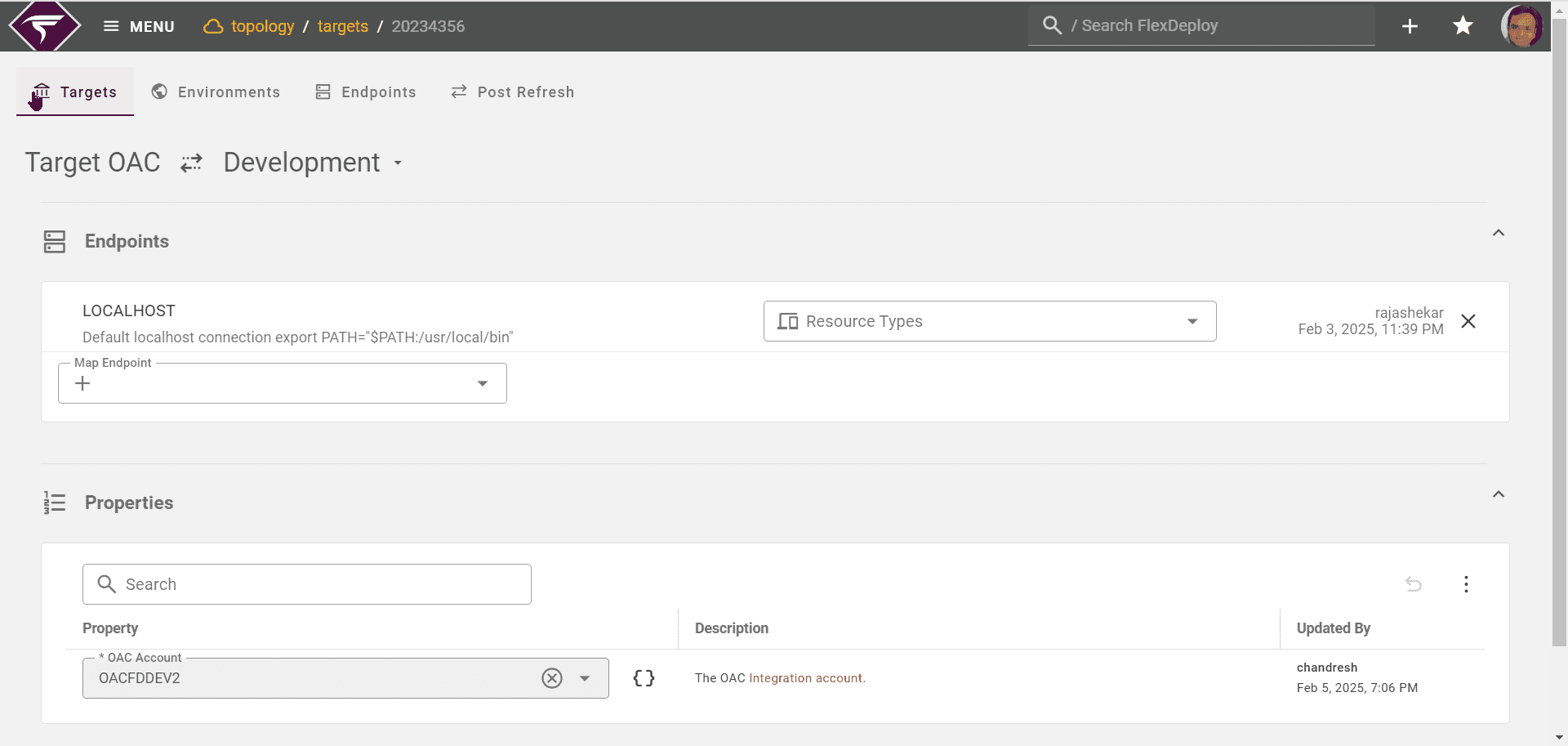The width and height of the screenshot is (1568, 746).
Task: Collapse the Properties section chevron
Action: (1499, 494)
